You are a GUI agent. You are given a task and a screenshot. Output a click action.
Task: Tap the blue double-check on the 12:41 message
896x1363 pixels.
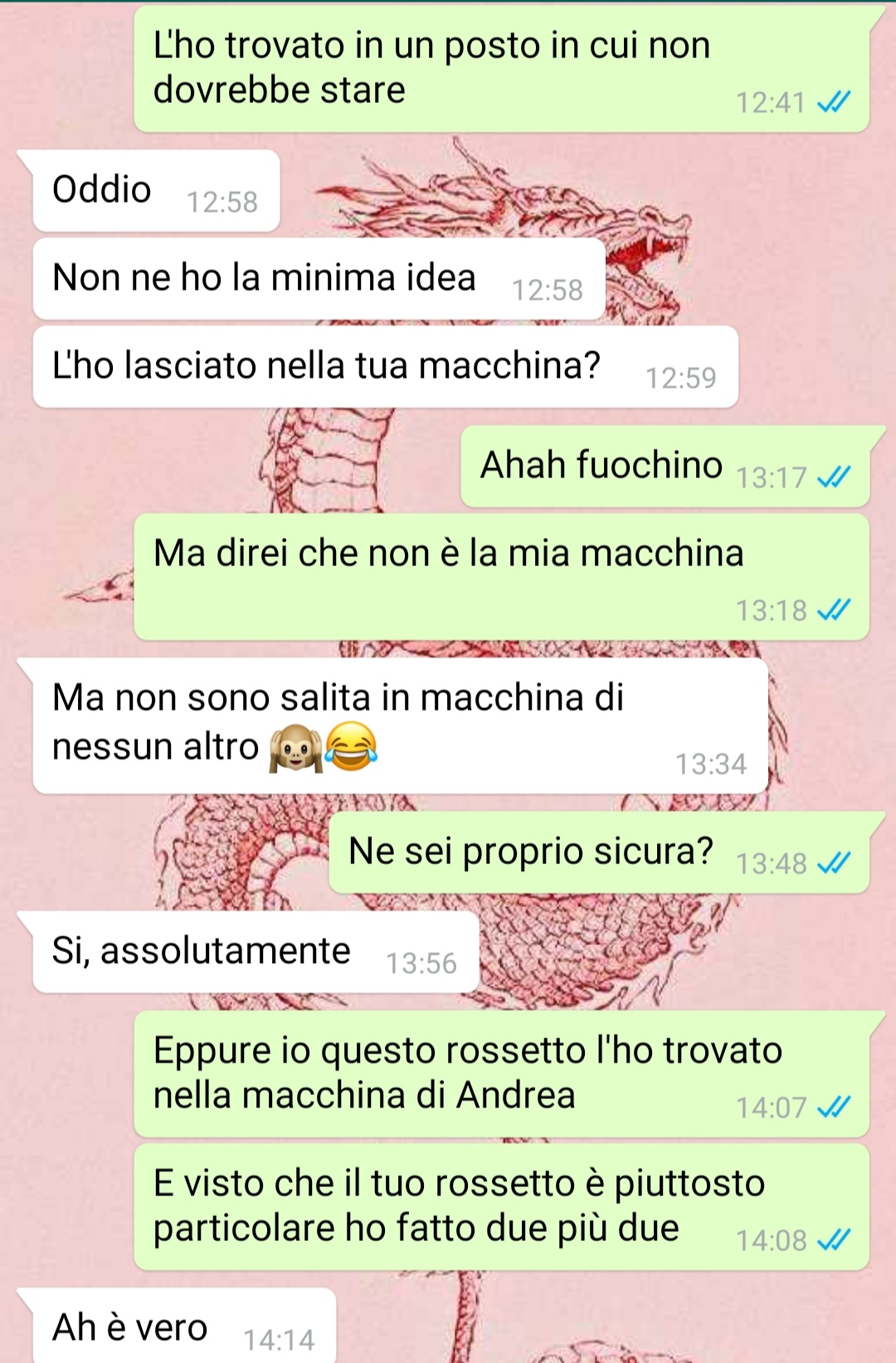pyautogui.click(x=834, y=102)
